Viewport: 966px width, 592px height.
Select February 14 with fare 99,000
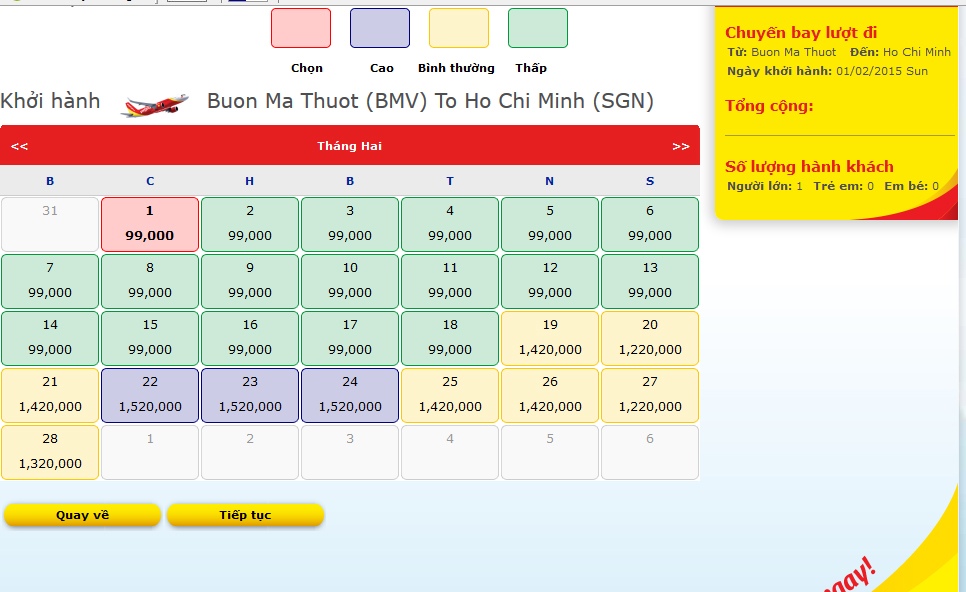(x=50, y=338)
